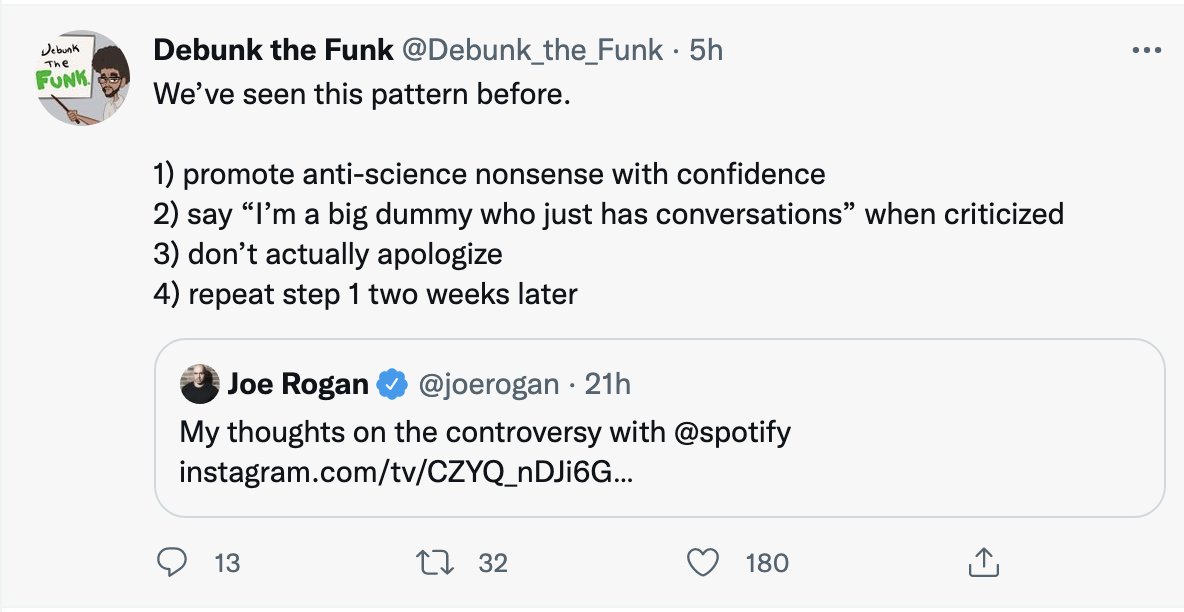Click the 5h tweet timestamp
This screenshot has height=612, width=1184.
pos(707,51)
